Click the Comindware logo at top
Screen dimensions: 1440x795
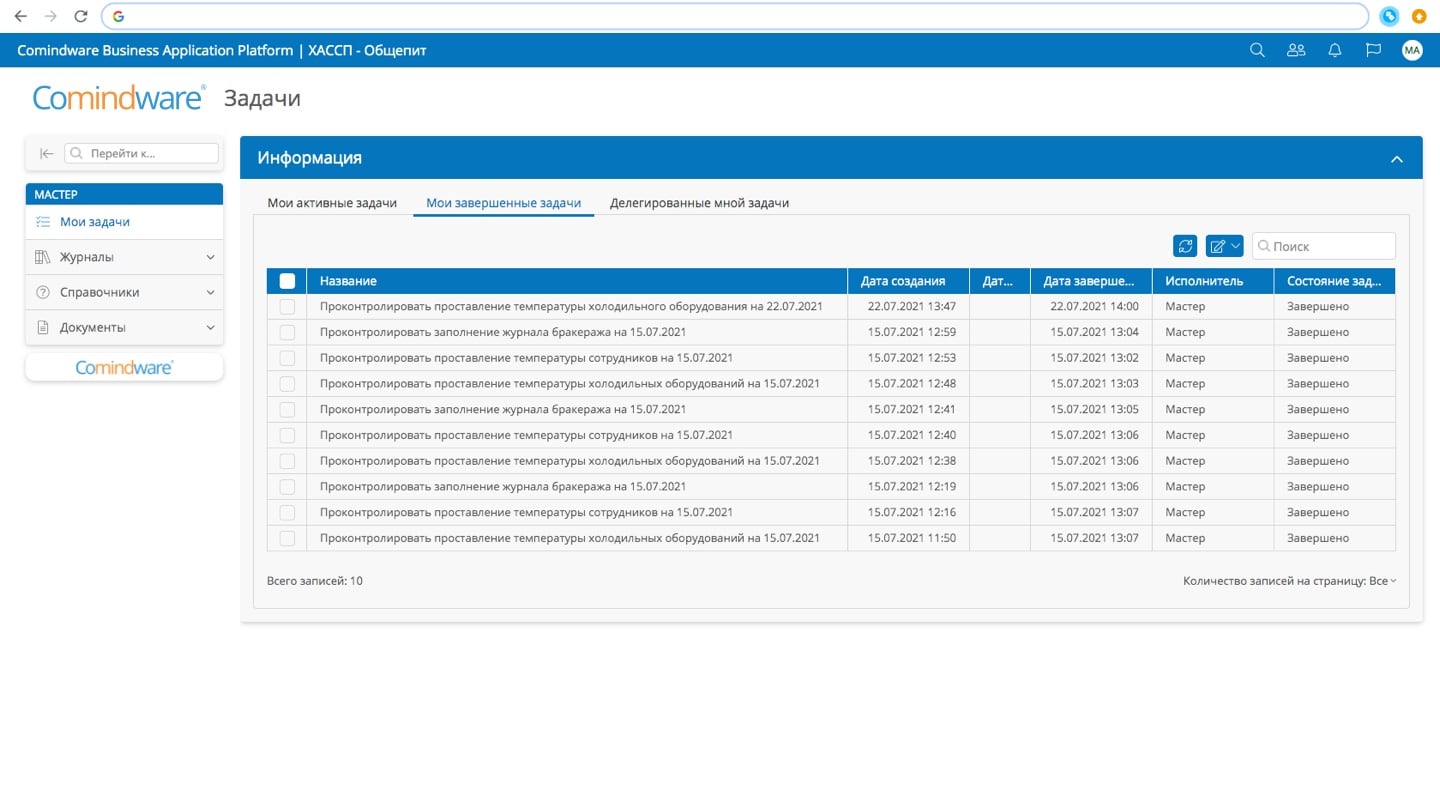[119, 98]
